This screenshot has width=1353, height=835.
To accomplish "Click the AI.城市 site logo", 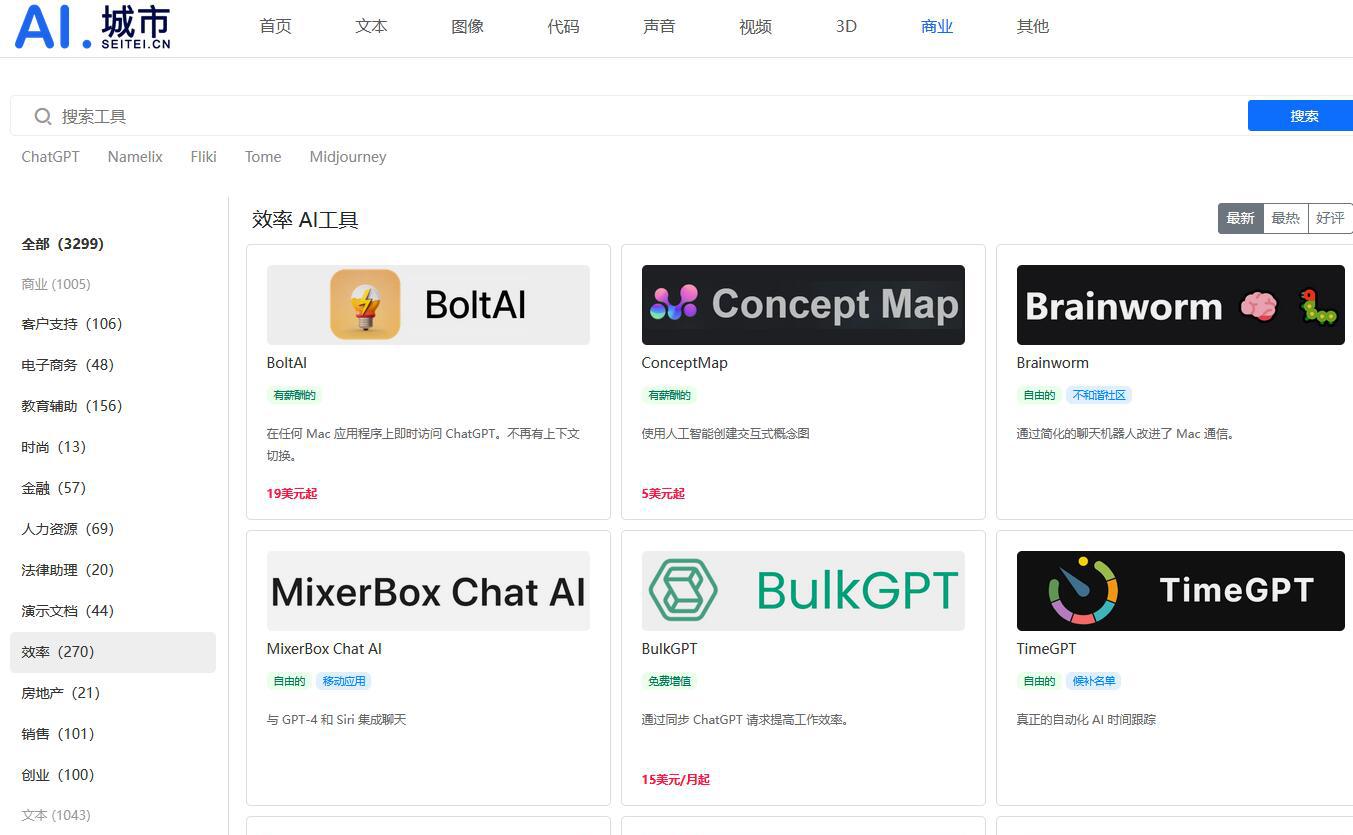I will tap(93, 27).
